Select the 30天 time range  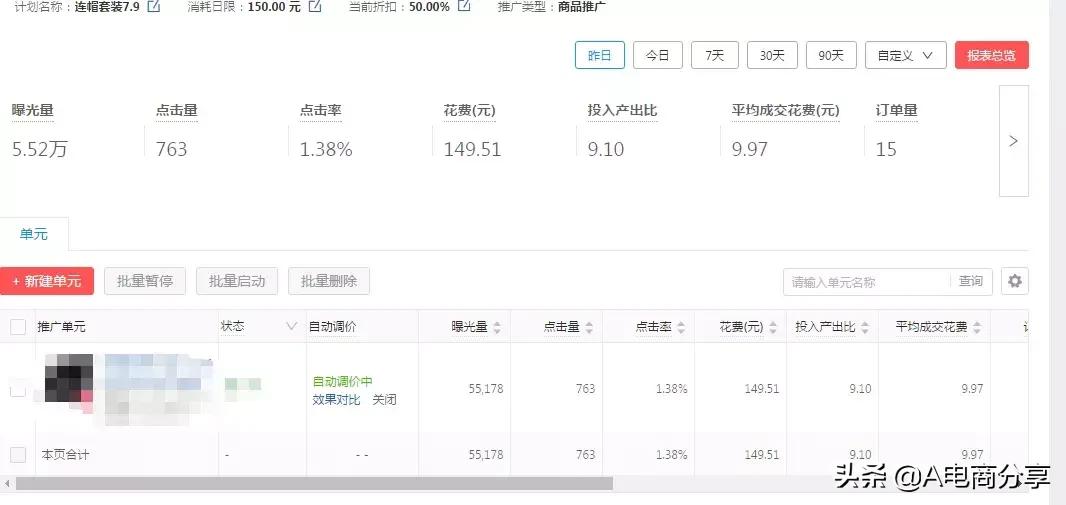click(x=772, y=56)
